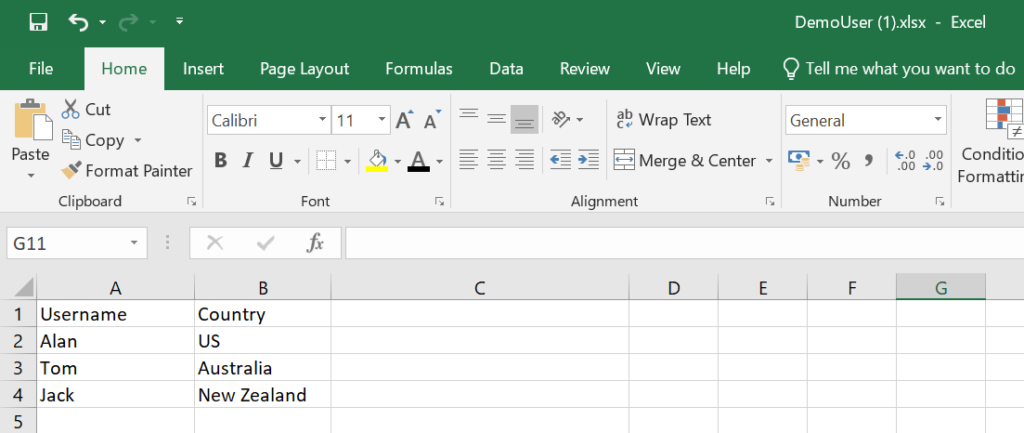Open the font color palette arrow
The width and height of the screenshot is (1024, 433).
[x=440, y=161]
